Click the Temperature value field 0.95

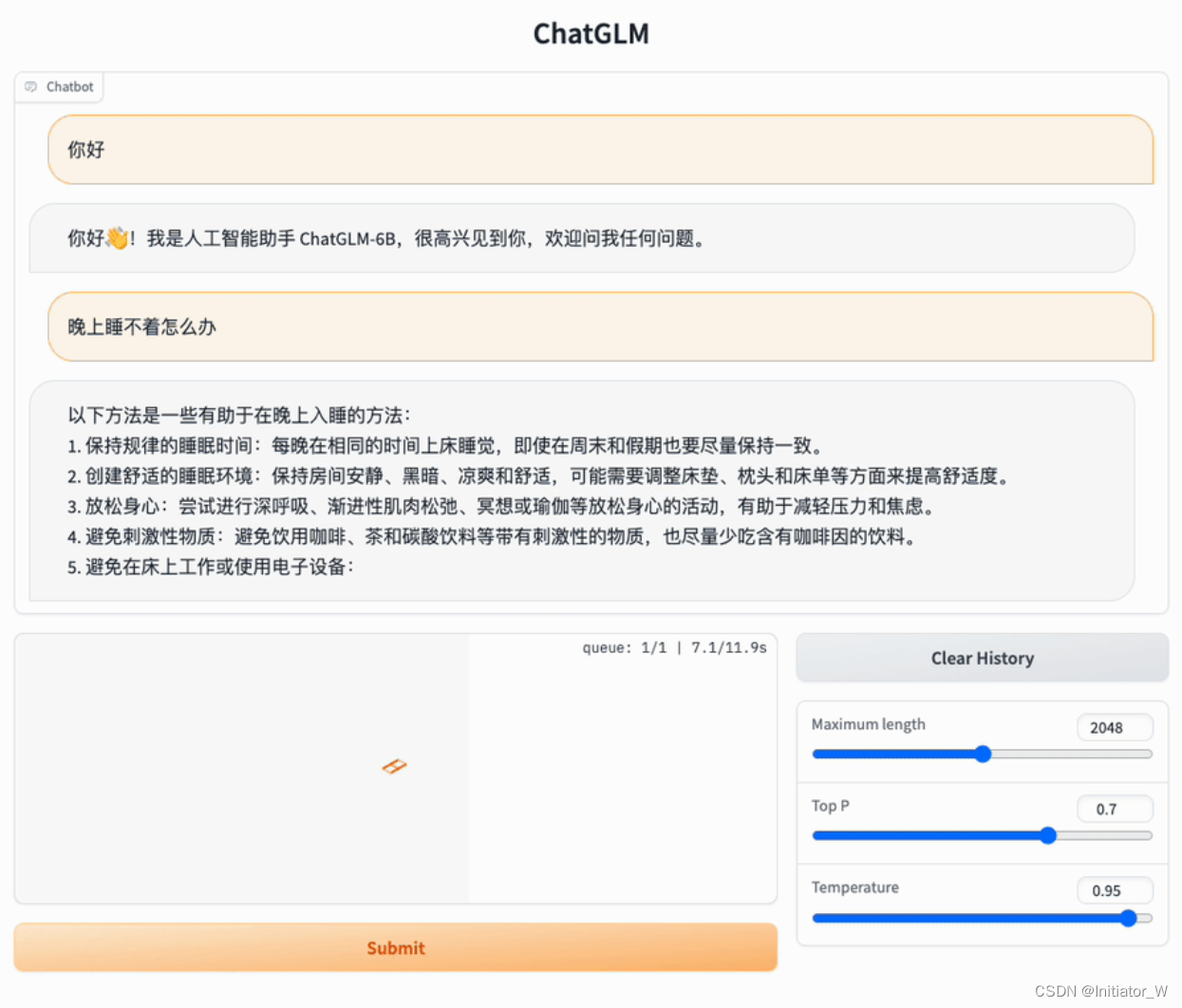[x=1115, y=890]
